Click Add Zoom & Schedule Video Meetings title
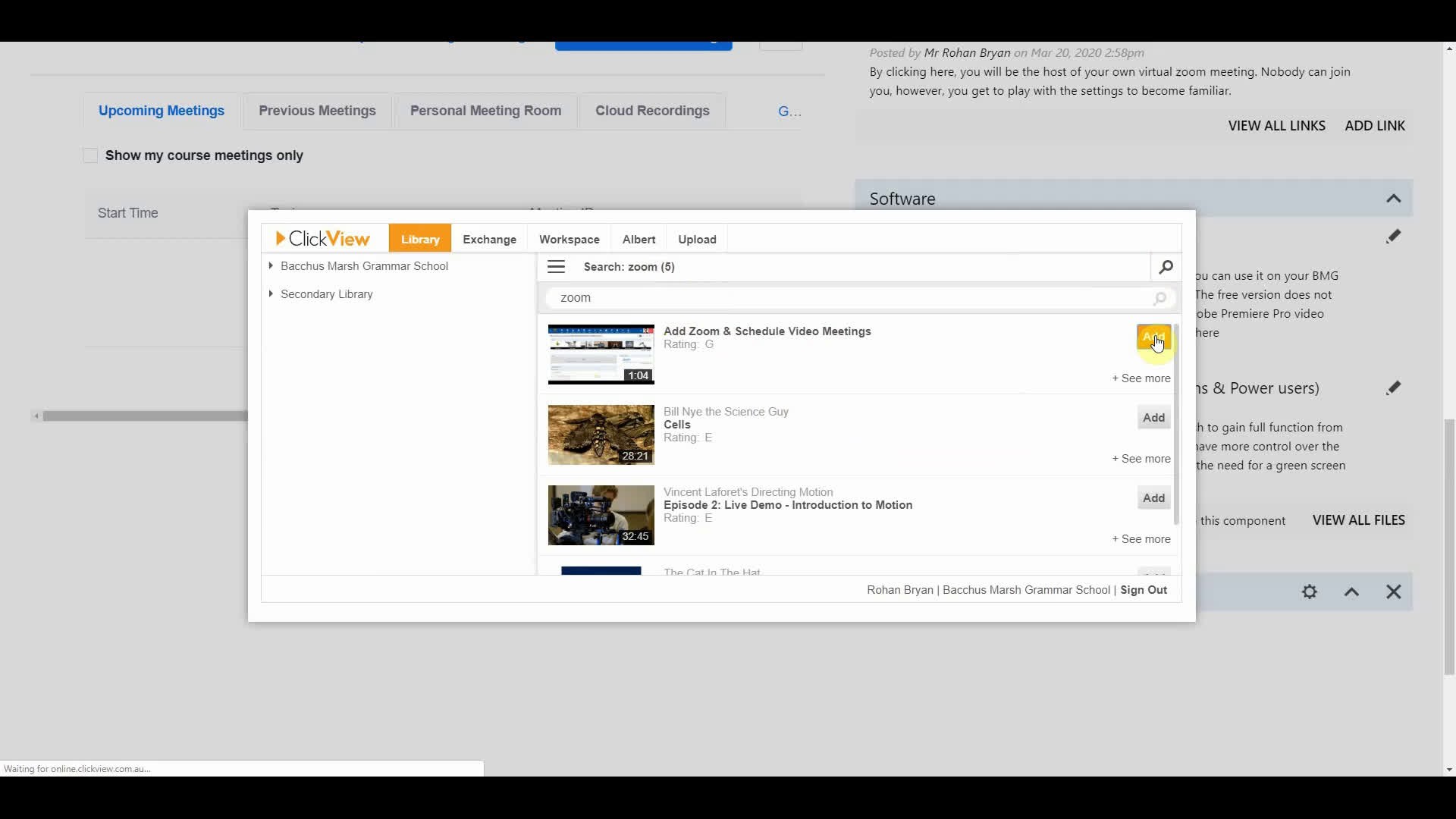1456x819 pixels. [x=767, y=331]
